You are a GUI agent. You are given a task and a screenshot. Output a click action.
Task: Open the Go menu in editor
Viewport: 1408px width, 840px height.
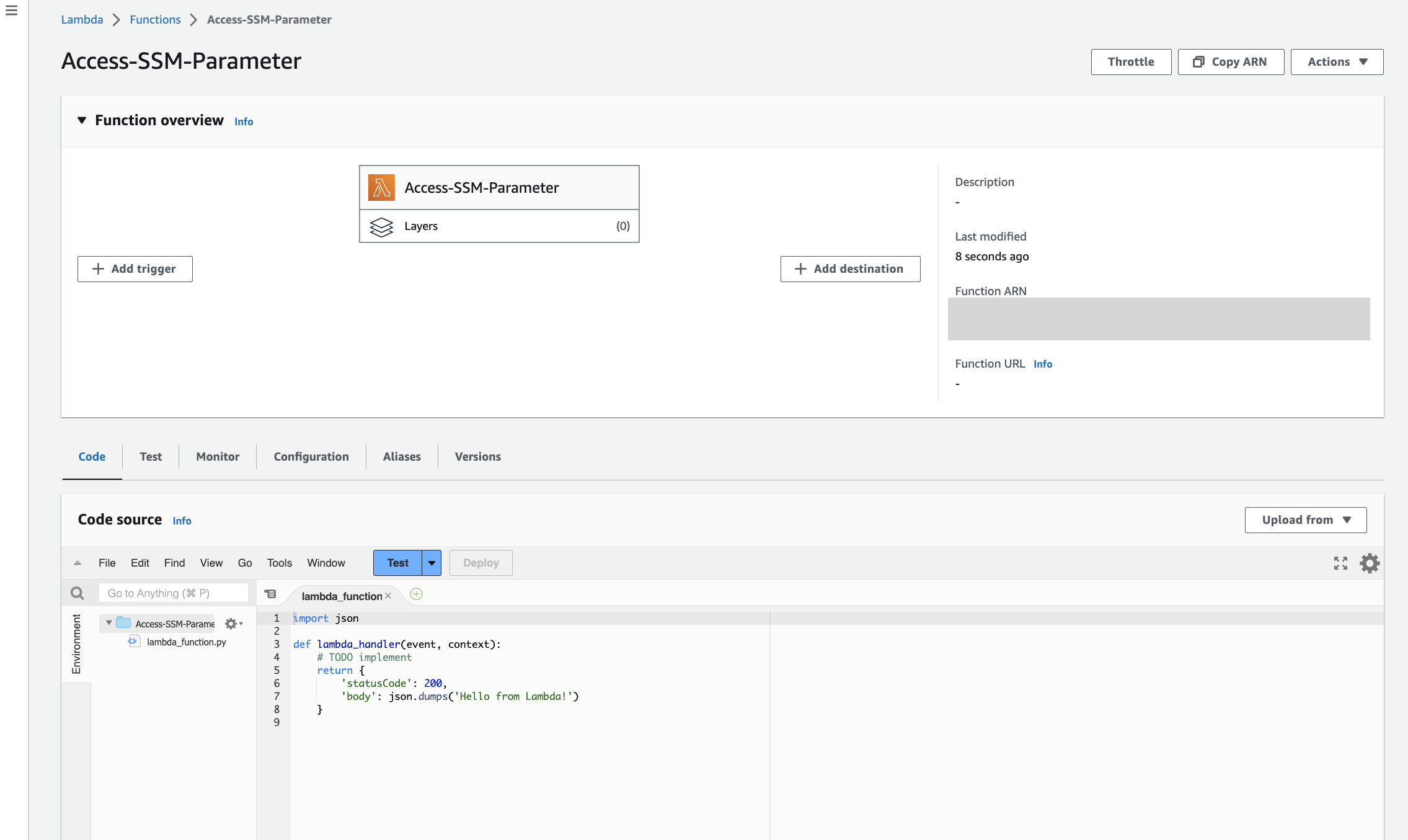click(245, 563)
